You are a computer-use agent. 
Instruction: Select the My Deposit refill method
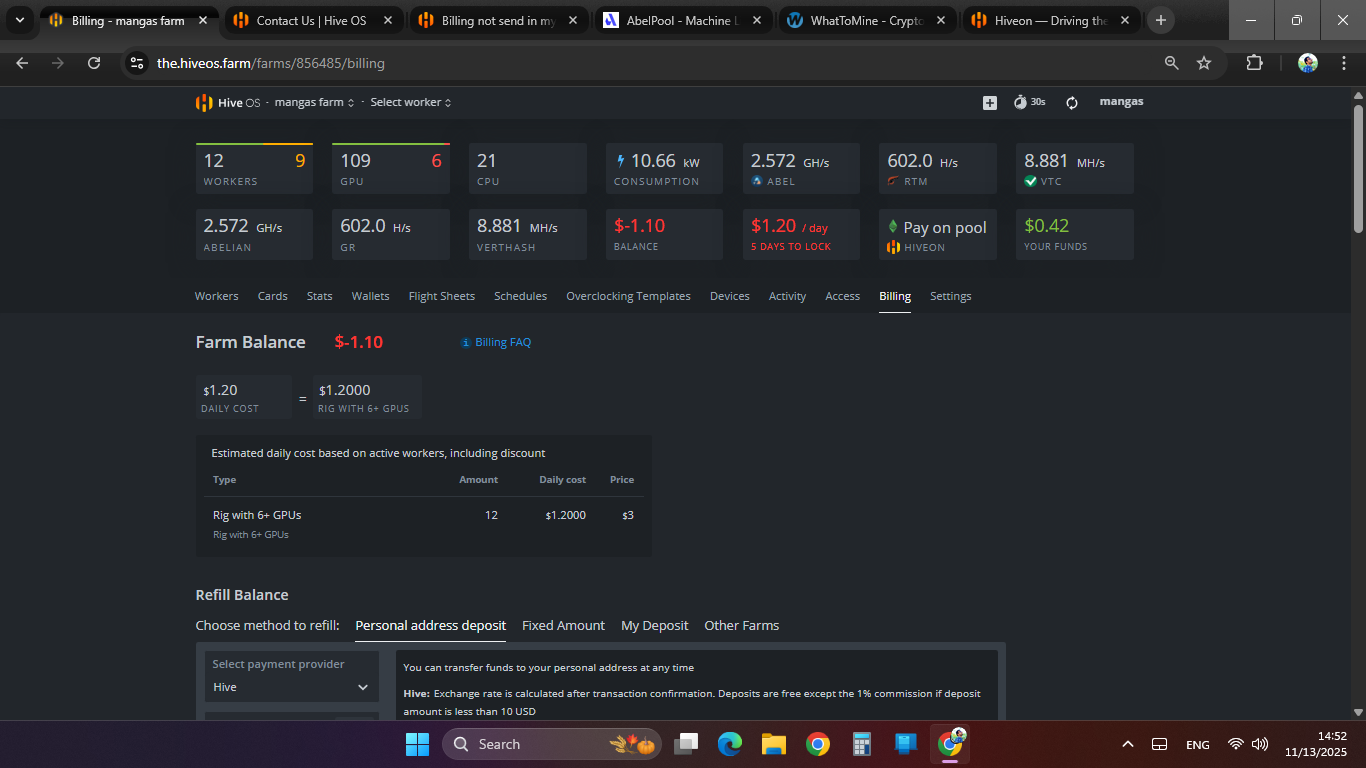pyautogui.click(x=654, y=625)
